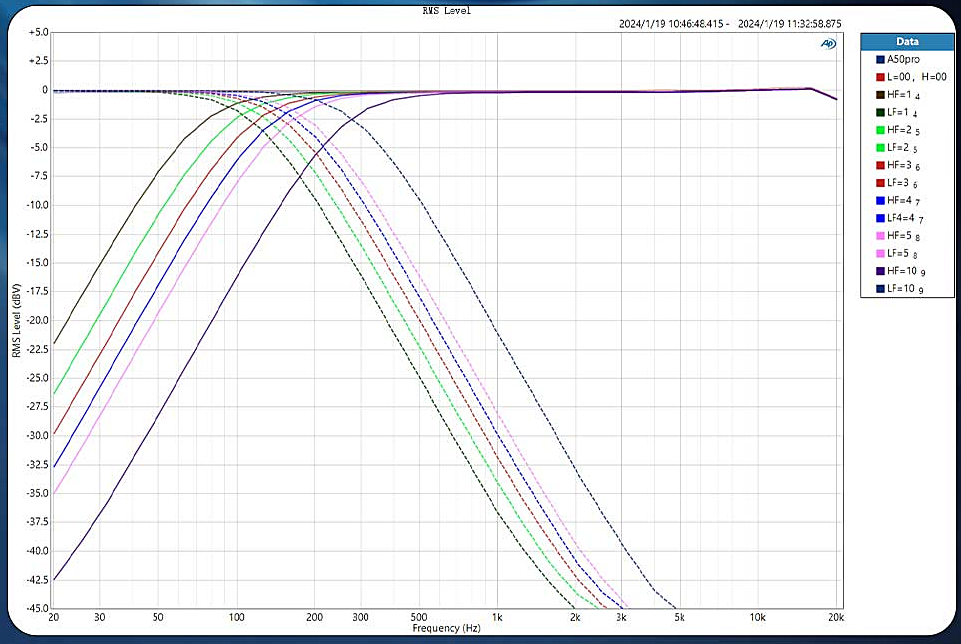Click the +5.0 y-axis tick value
The width and height of the screenshot is (961, 644).
click(x=38, y=32)
